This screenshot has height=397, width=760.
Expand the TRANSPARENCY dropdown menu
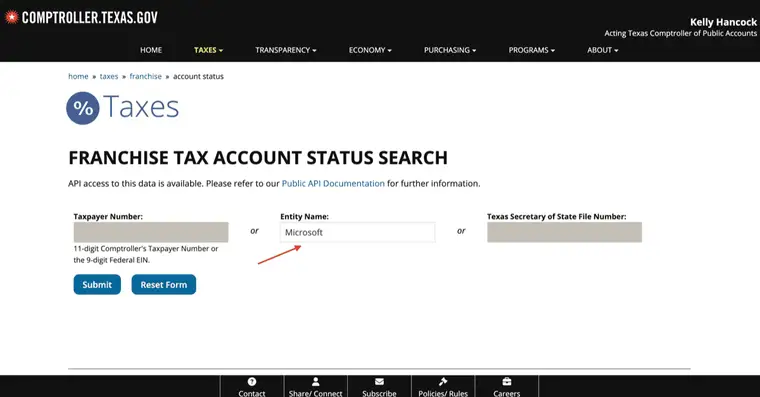(x=286, y=50)
